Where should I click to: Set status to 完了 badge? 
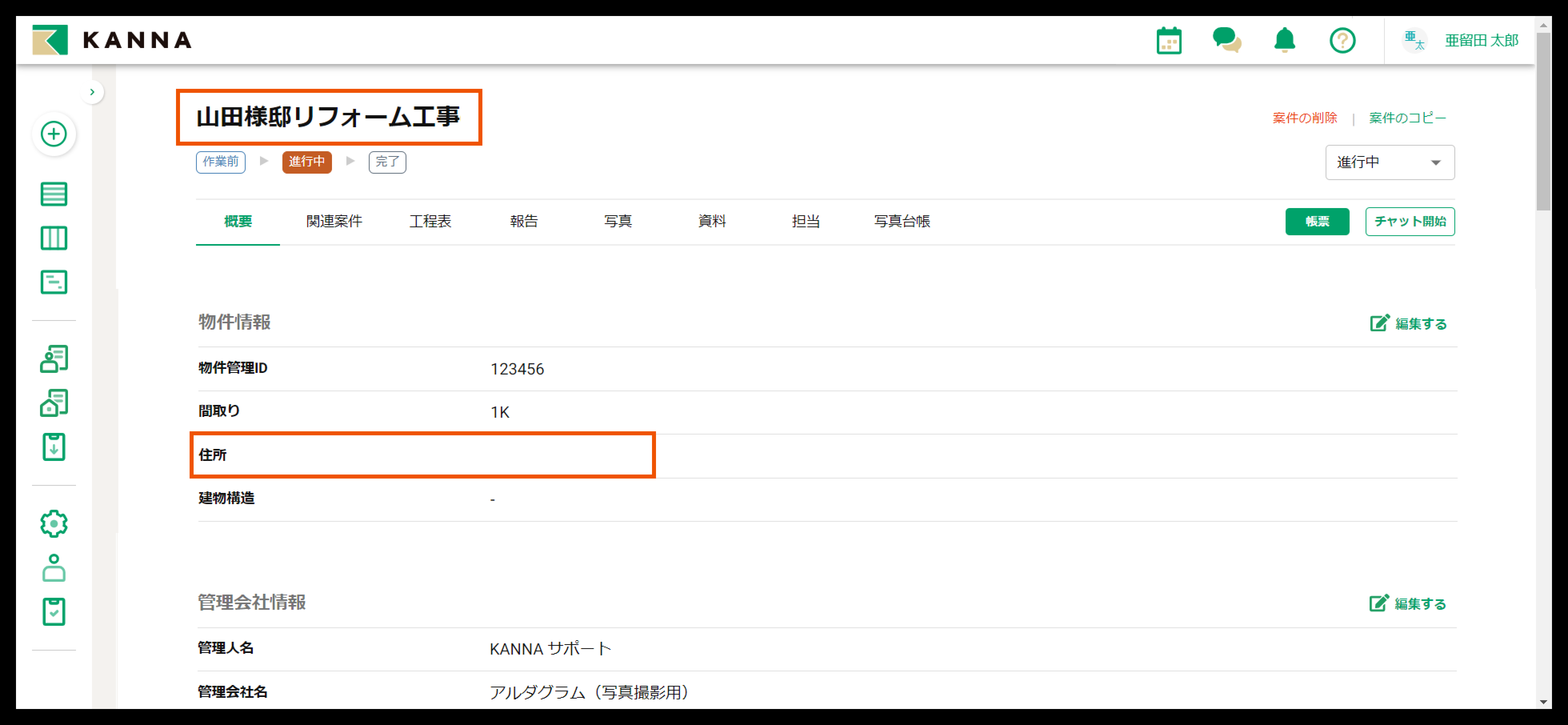(x=387, y=162)
